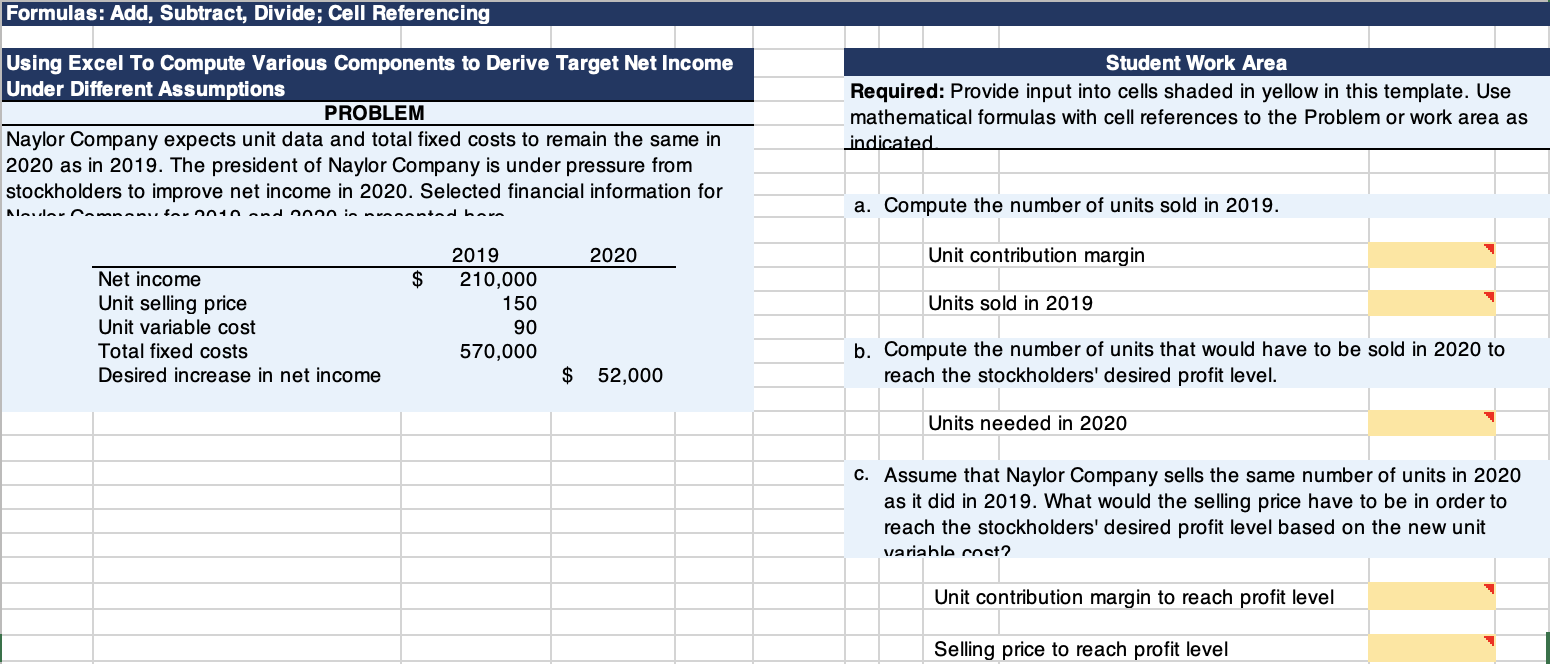Select the Selling price to reach profit level cell

tap(1430, 649)
